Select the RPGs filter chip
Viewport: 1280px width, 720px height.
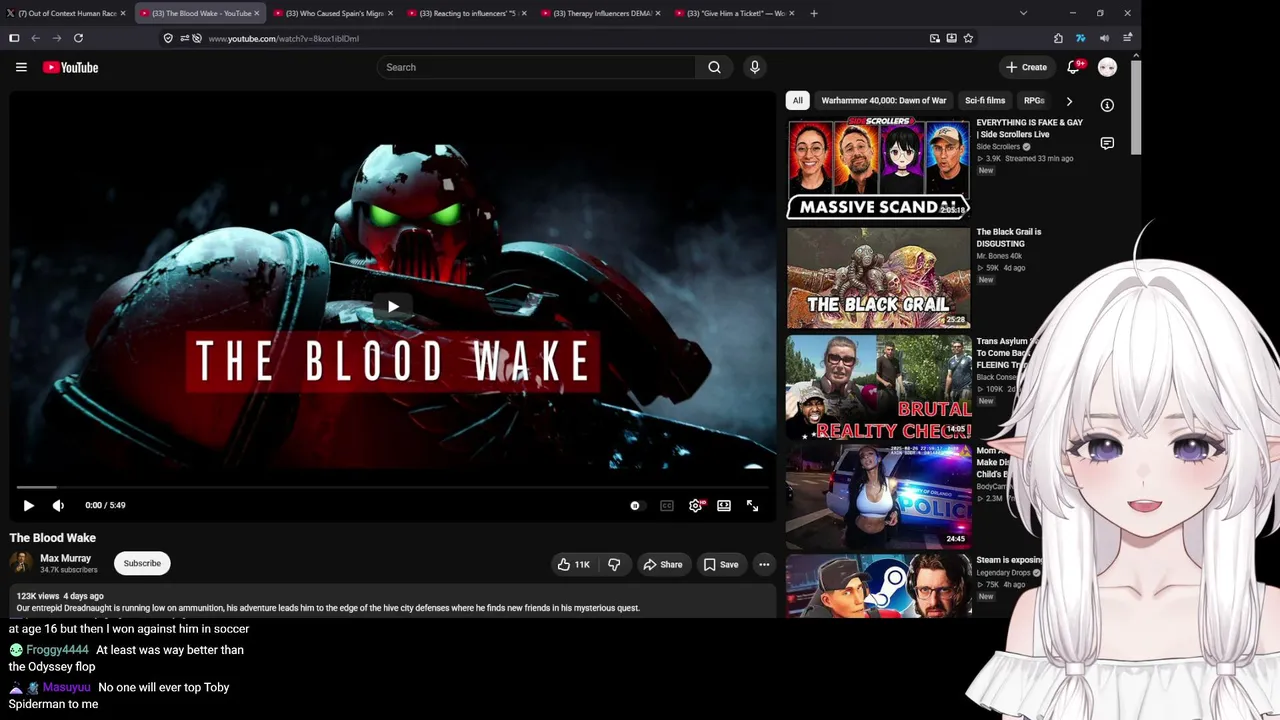(1034, 100)
